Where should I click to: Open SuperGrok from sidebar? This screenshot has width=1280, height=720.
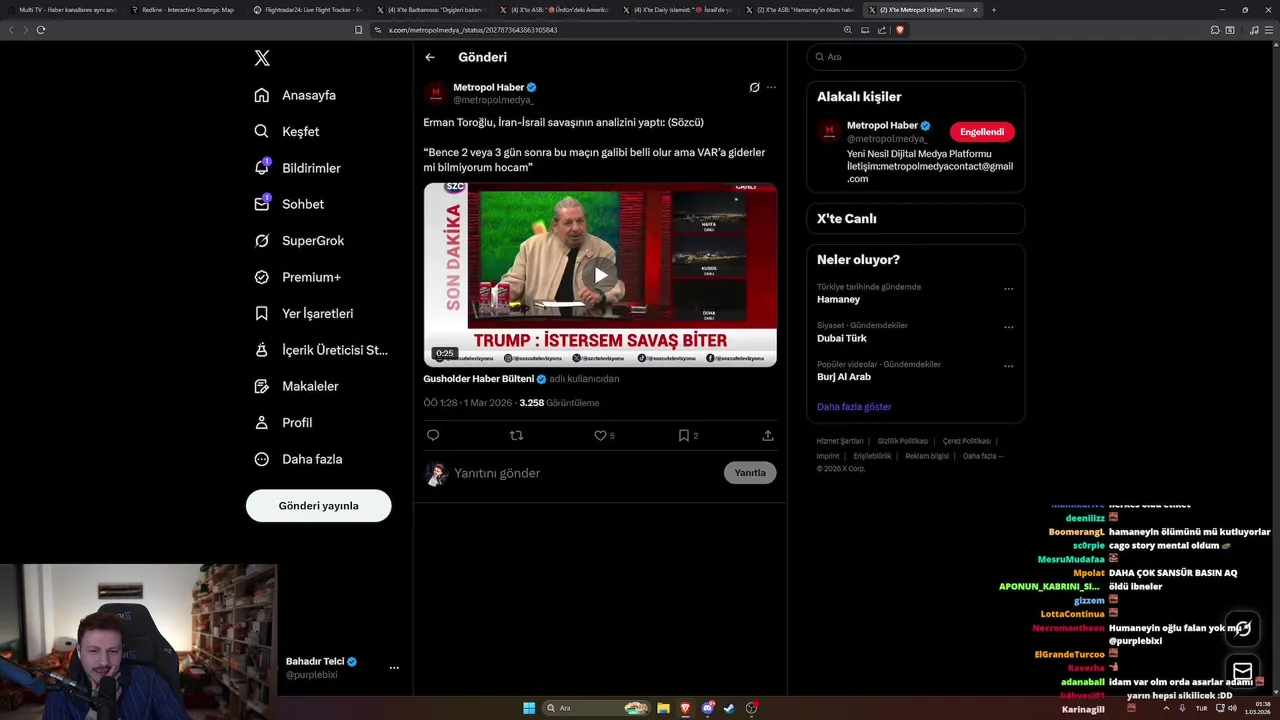pyautogui.click(x=299, y=241)
